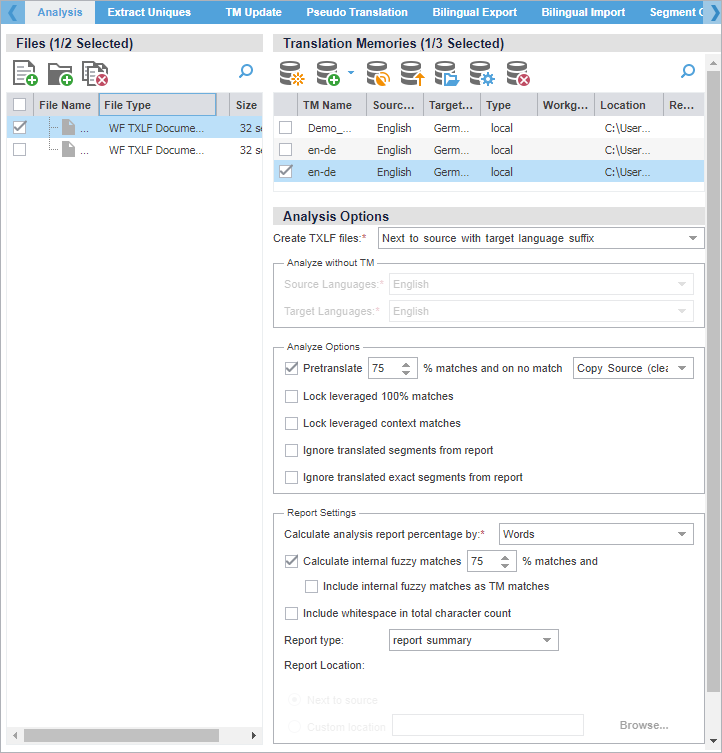722x753 pixels.
Task: Open the Create TXLF files dropdown
Action: pyautogui.click(x=541, y=239)
